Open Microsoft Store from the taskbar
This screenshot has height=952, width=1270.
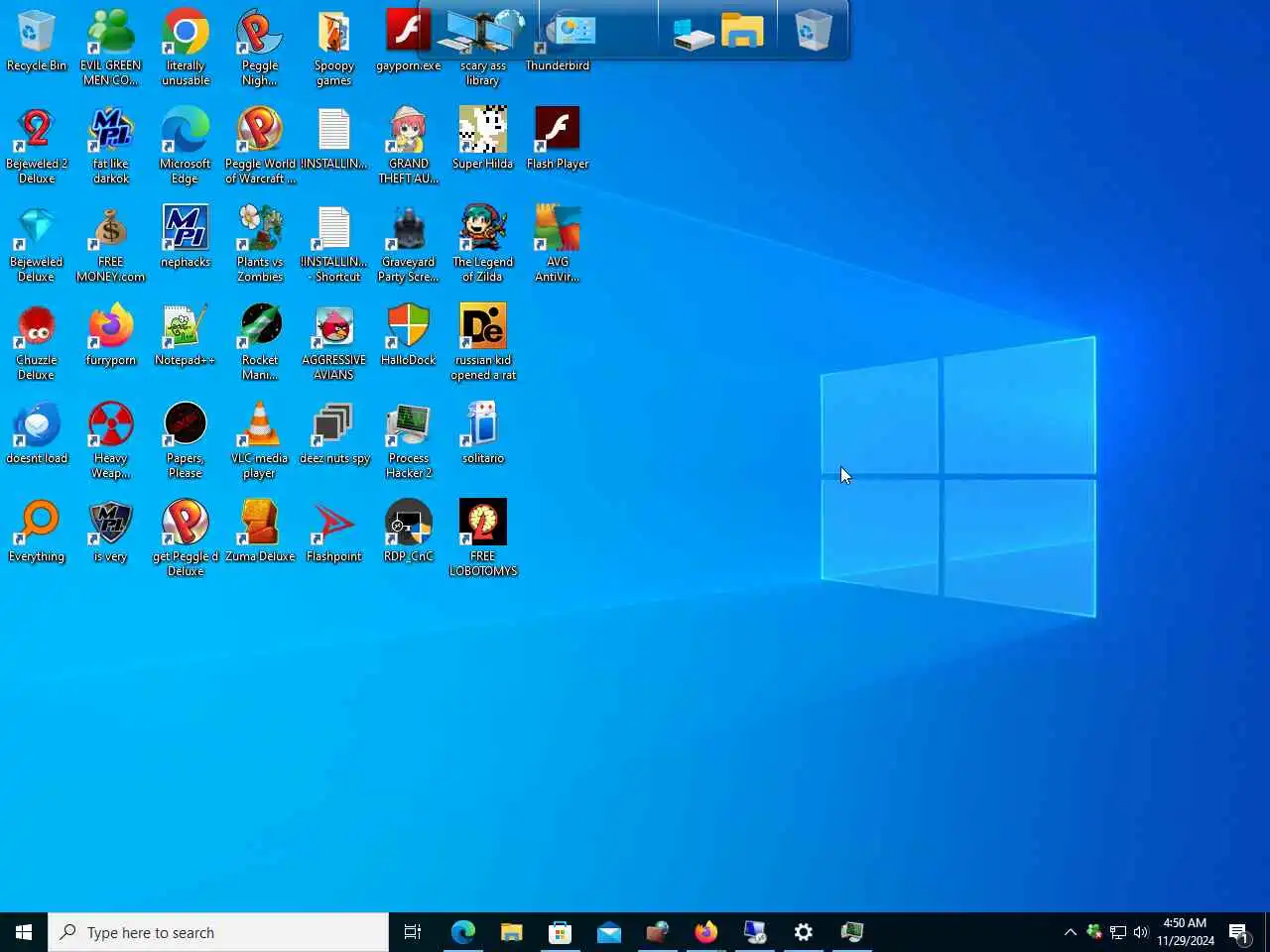click(561, 932)
